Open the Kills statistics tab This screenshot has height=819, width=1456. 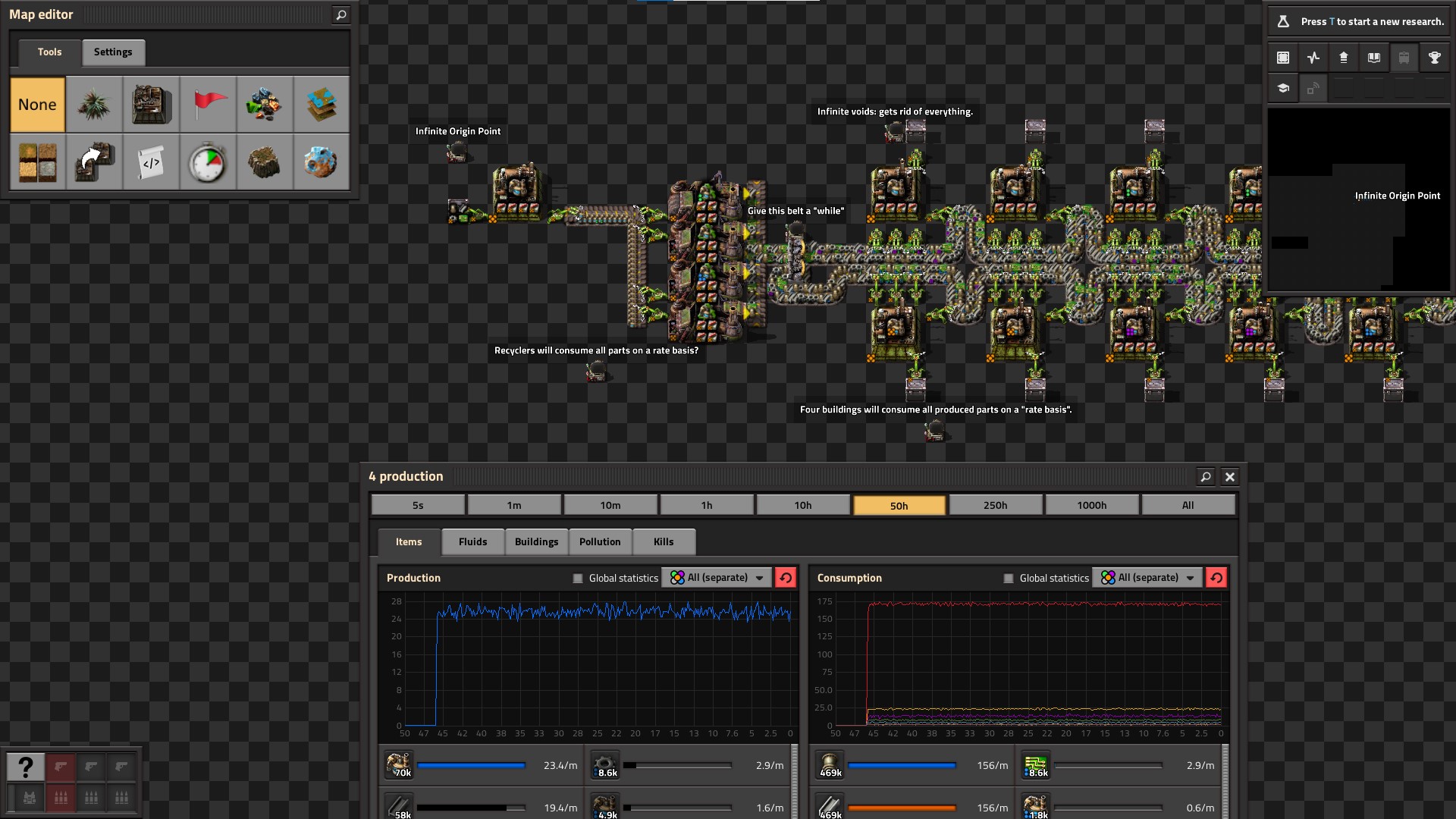[664, 541]
